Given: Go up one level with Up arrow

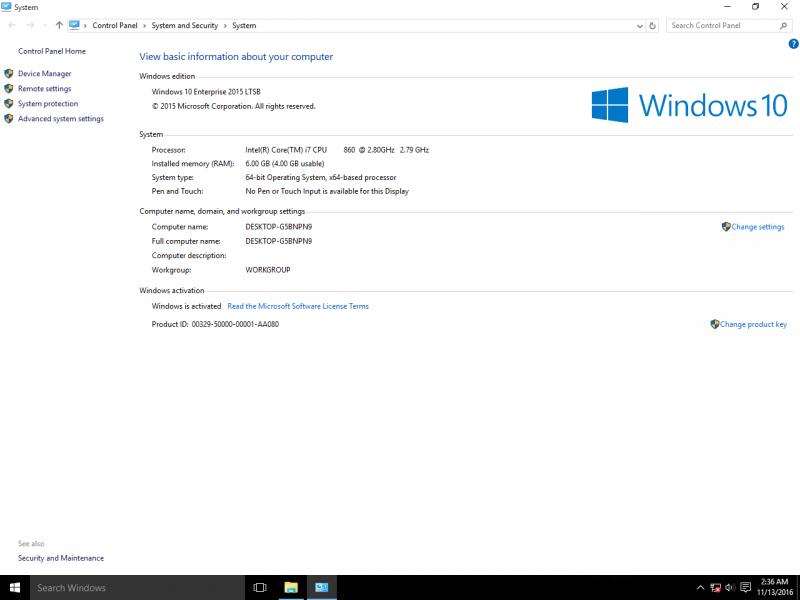Looking at the screenshot, I should [59, 25].
